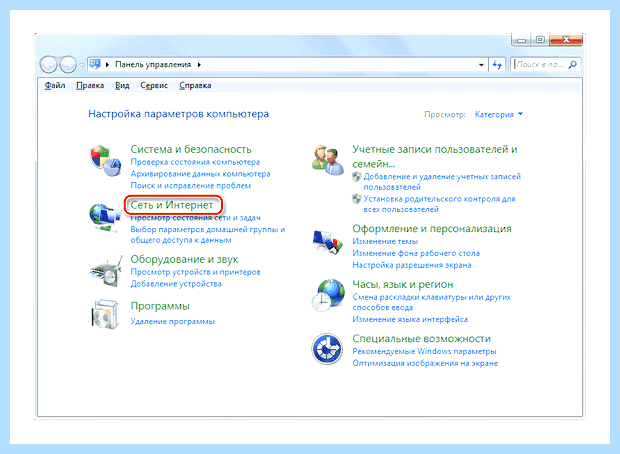Click Изменение фона рабочего стола link
Image resolution: width=620 pixels, height=454 pixels.
click(x=416, y=253)
